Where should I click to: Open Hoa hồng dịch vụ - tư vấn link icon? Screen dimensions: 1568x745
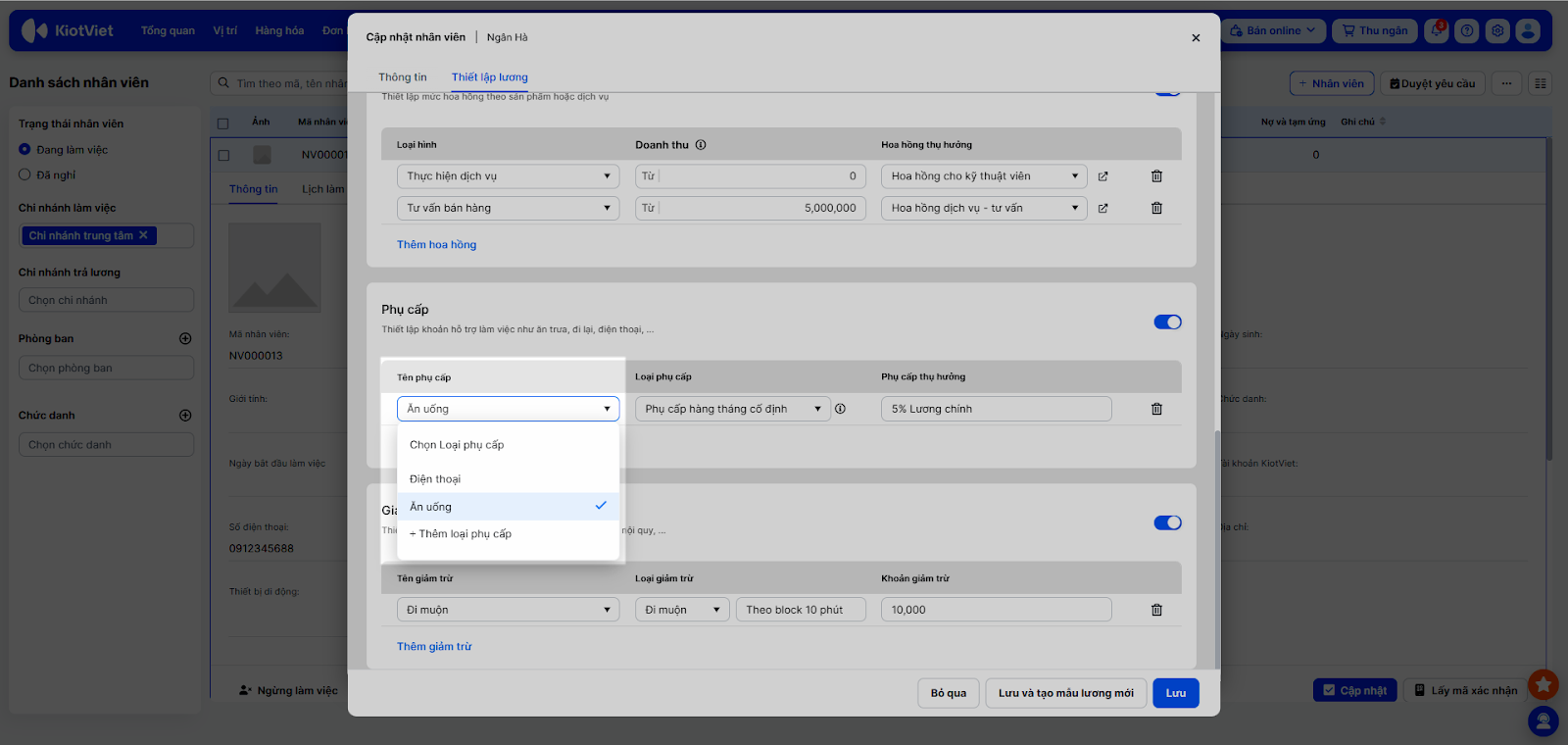tap(1102, 208)
